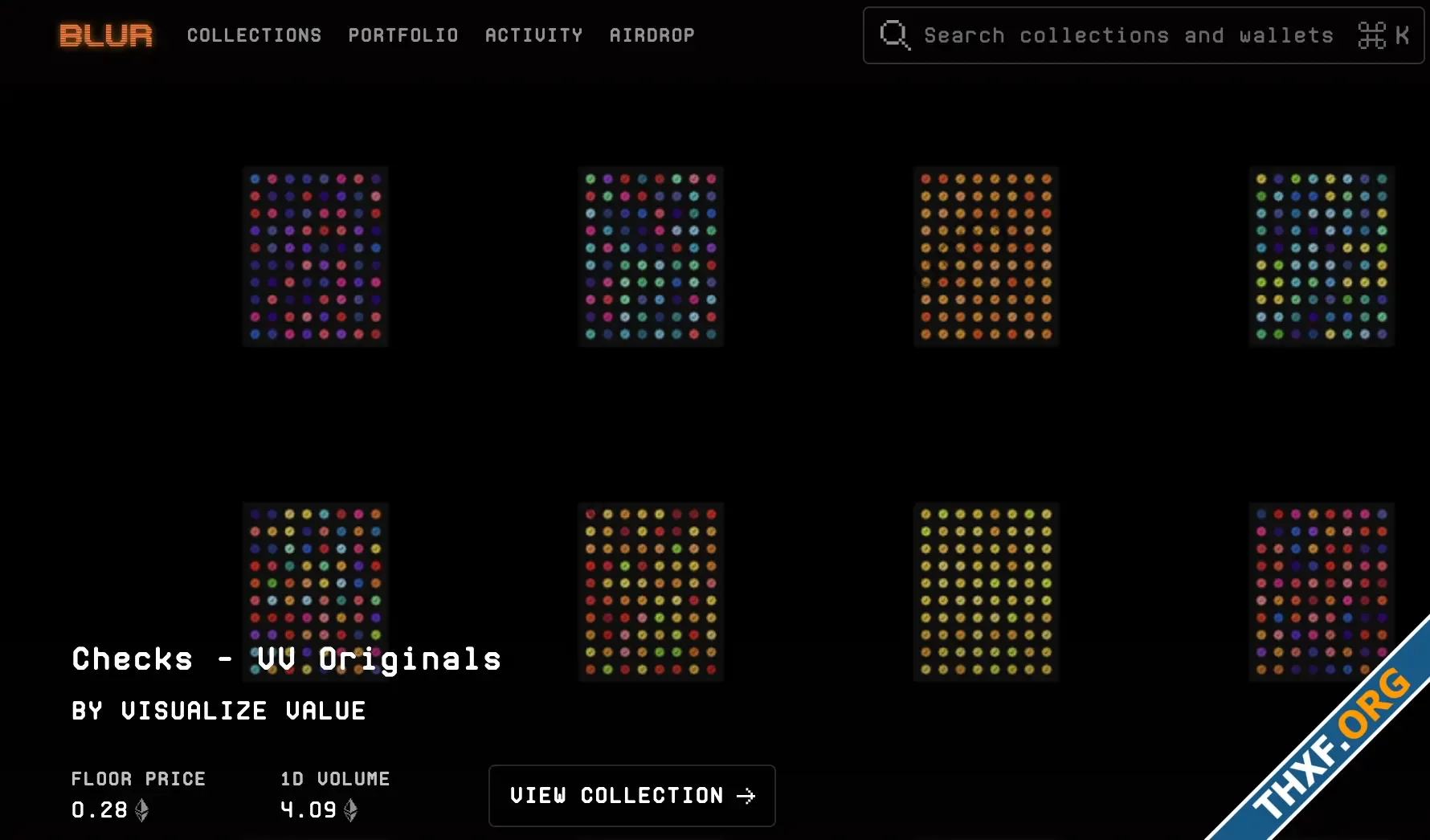Open the Collections menu item
The width and height of the screenshot is (1430, 840).
(254, 35)
